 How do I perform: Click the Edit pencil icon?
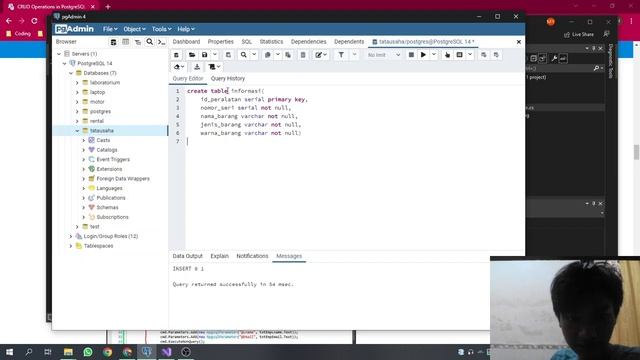[x=319, y=55]
